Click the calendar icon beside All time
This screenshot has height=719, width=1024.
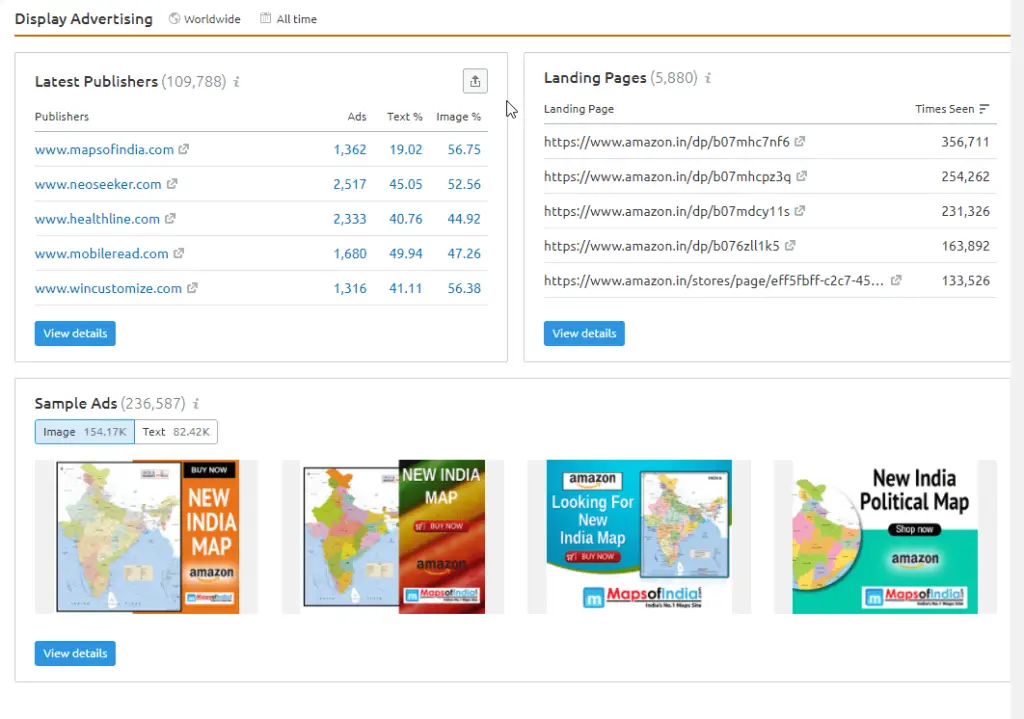(x=265, y=18)
